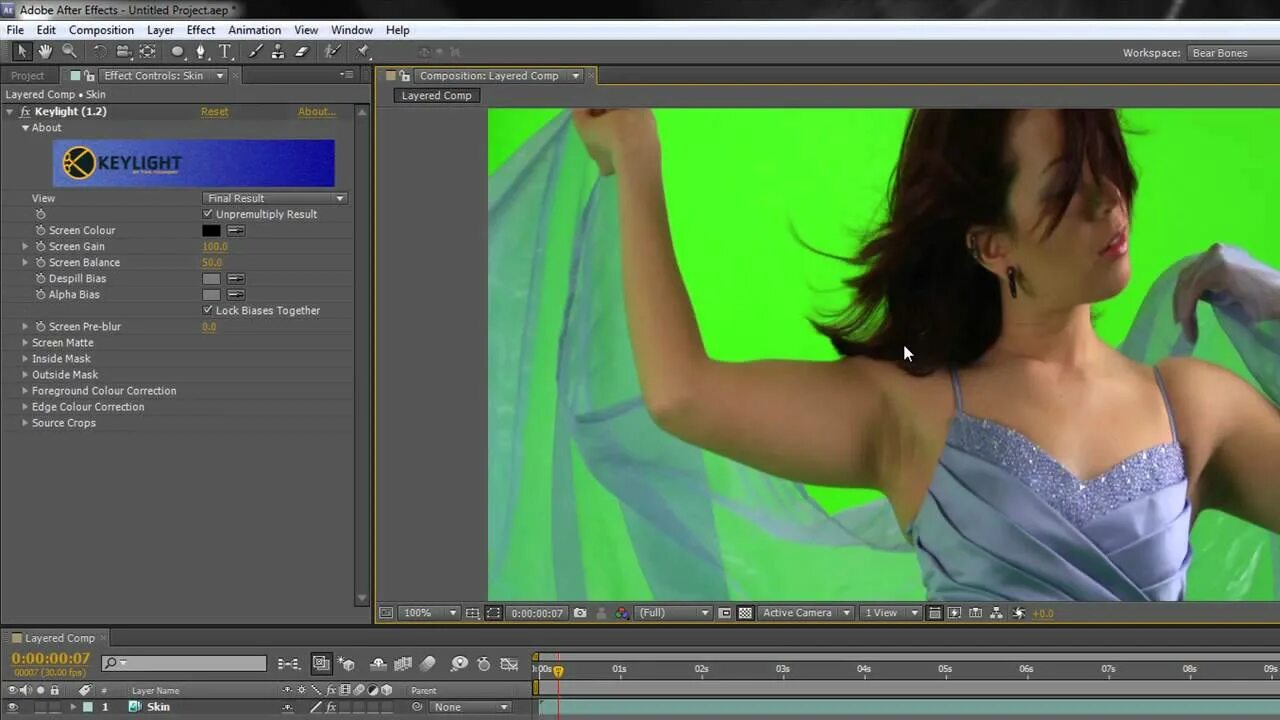The image size is (1280, 720).
Task: Click the Screen Colour swatch
Action: 210,230
